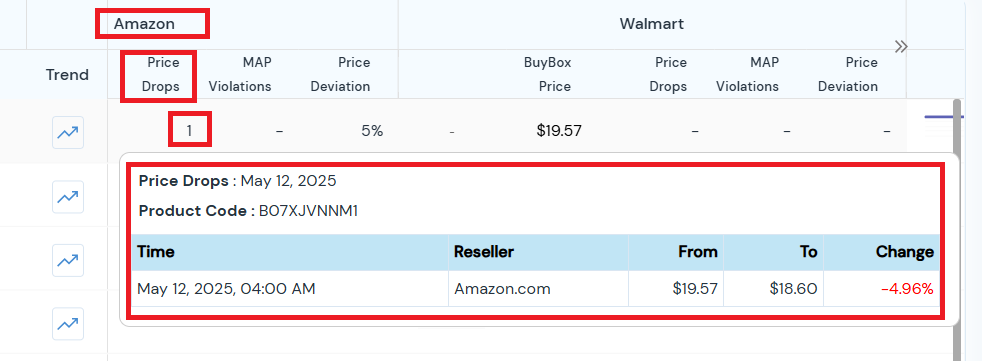Screen dimensions: 982x361
Task: Select the Walmart column group header
Action: tap(652, 24)
